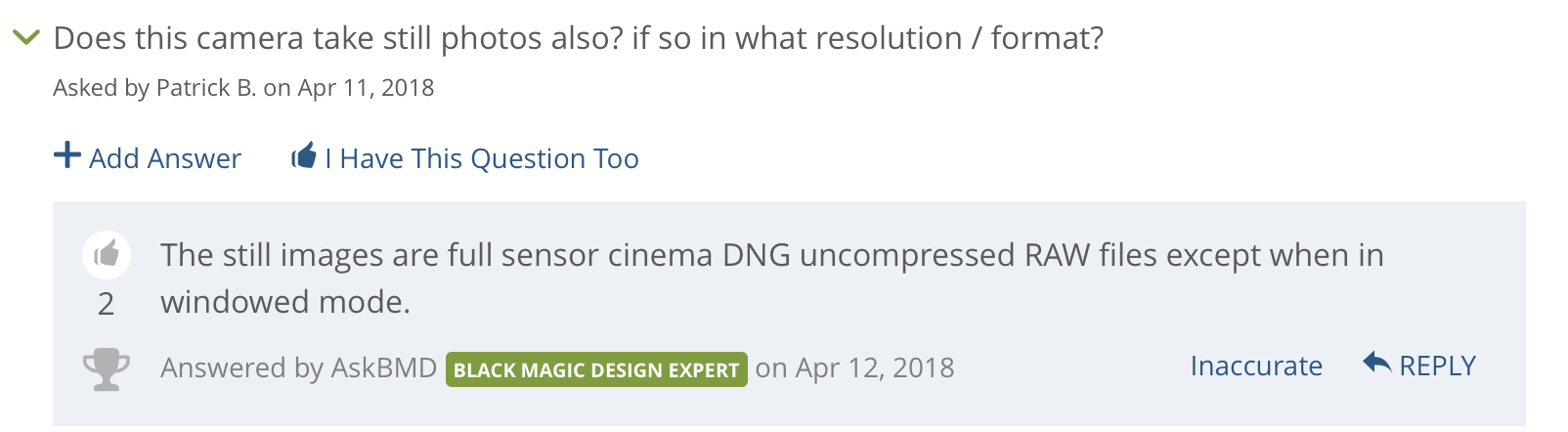Upvote the answer with the circular thumbs-up icon
The image size is (1568, 432).
point(107,255)
